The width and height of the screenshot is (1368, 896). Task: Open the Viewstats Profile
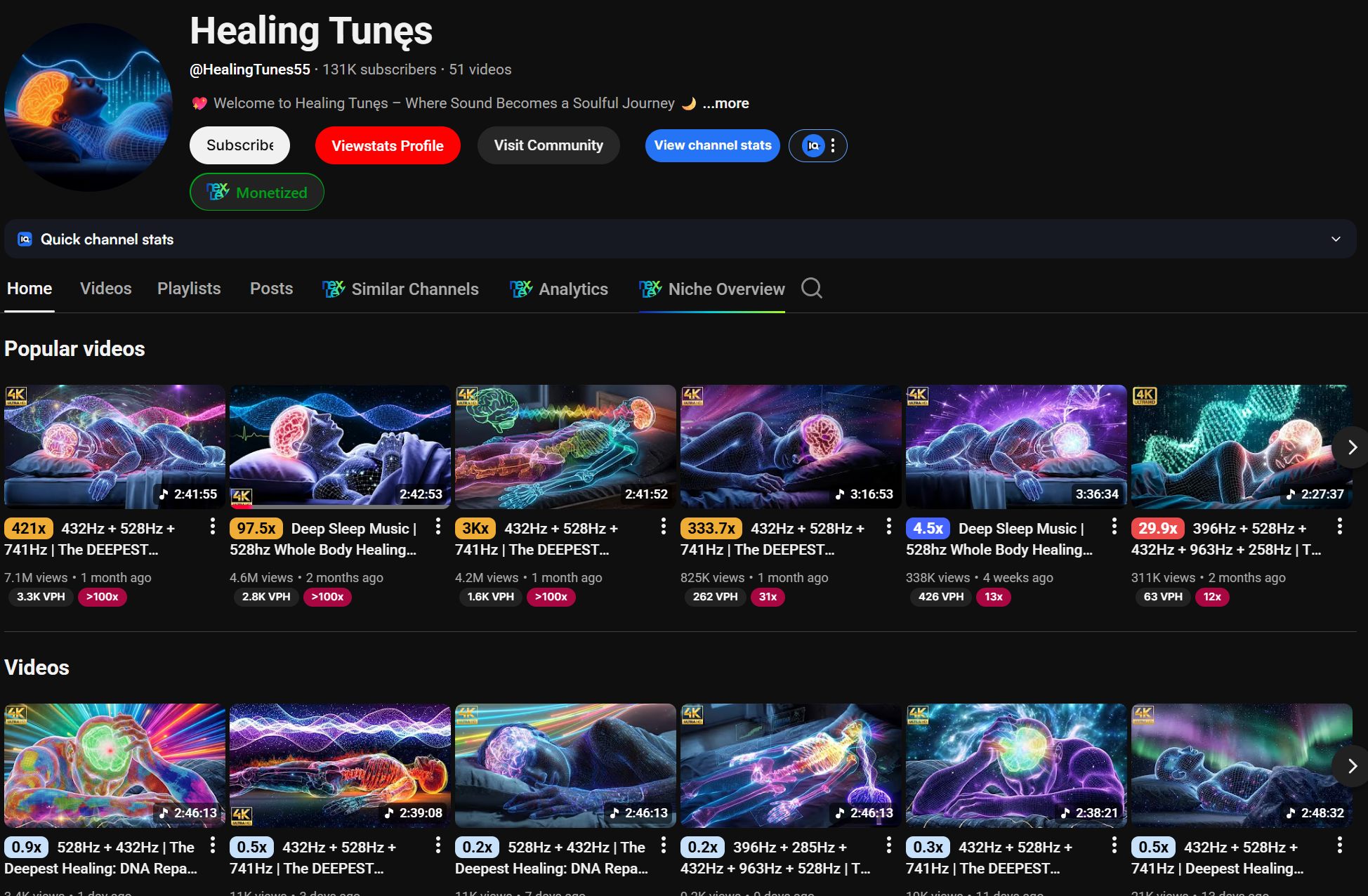click(x=388, y=145)
